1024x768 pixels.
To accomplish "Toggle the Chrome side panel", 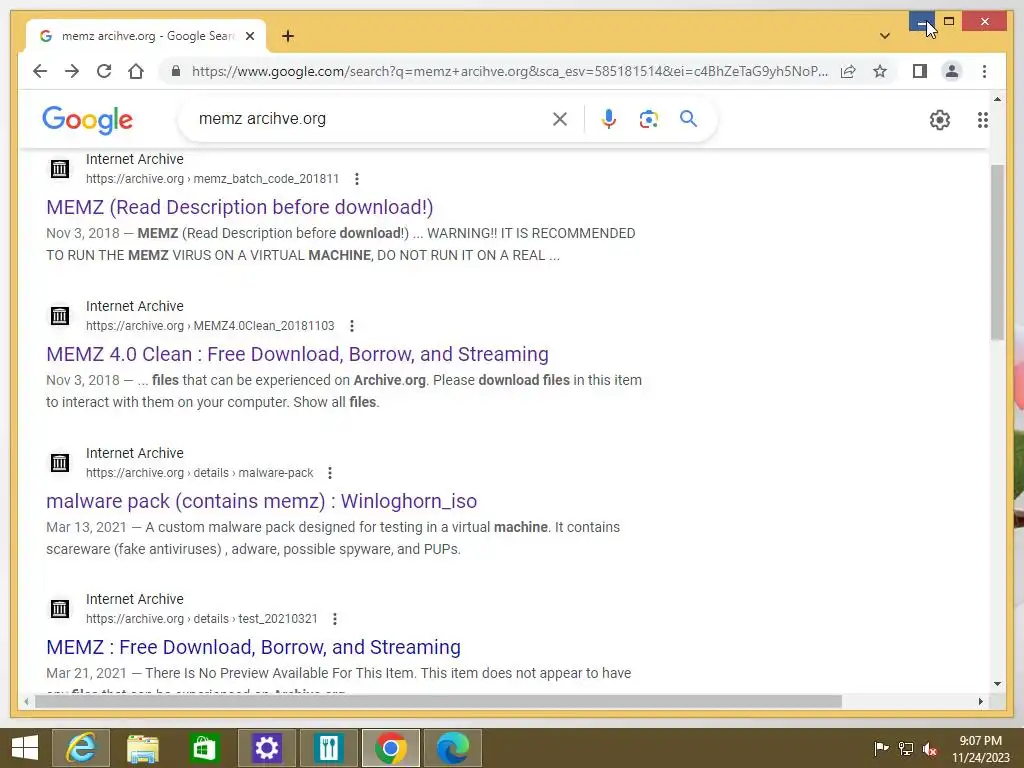I will click(x=920, y=71).
